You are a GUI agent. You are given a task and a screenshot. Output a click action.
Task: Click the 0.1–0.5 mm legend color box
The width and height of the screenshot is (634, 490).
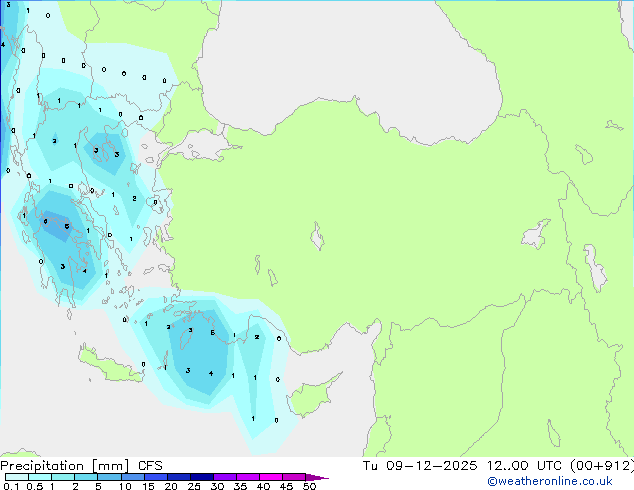(17, 477)
